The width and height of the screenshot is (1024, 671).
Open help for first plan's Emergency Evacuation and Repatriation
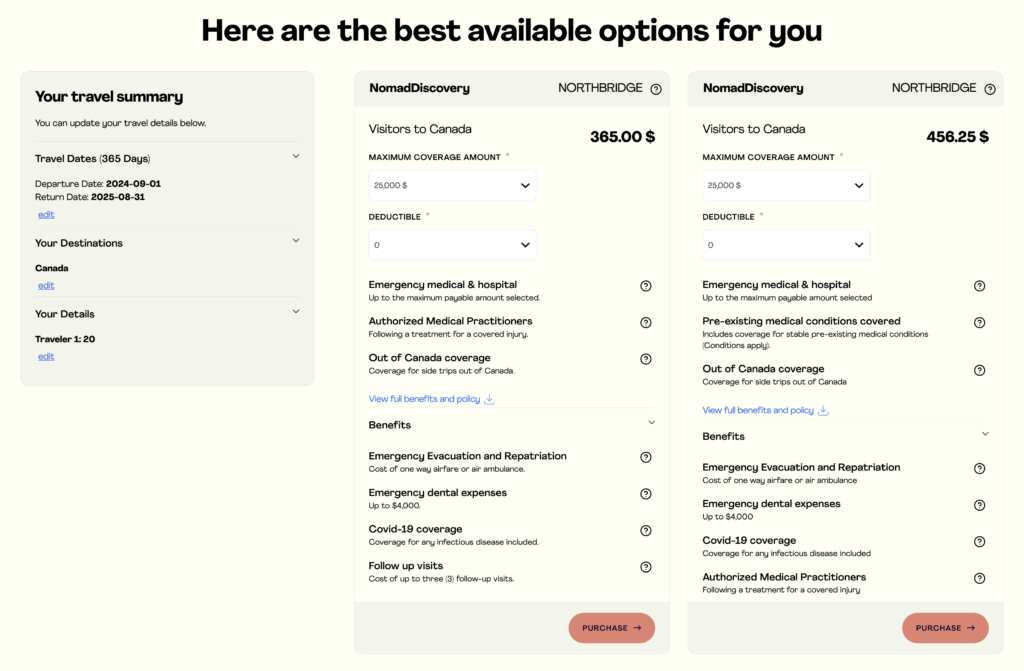646,457
